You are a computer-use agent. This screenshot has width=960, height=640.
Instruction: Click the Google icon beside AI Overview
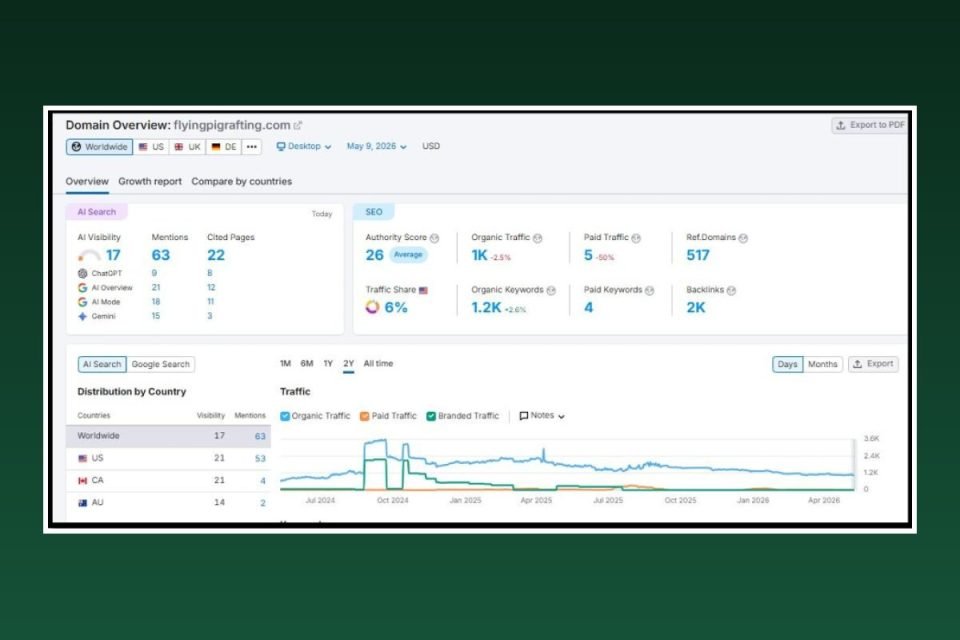(x=83, y=288)
